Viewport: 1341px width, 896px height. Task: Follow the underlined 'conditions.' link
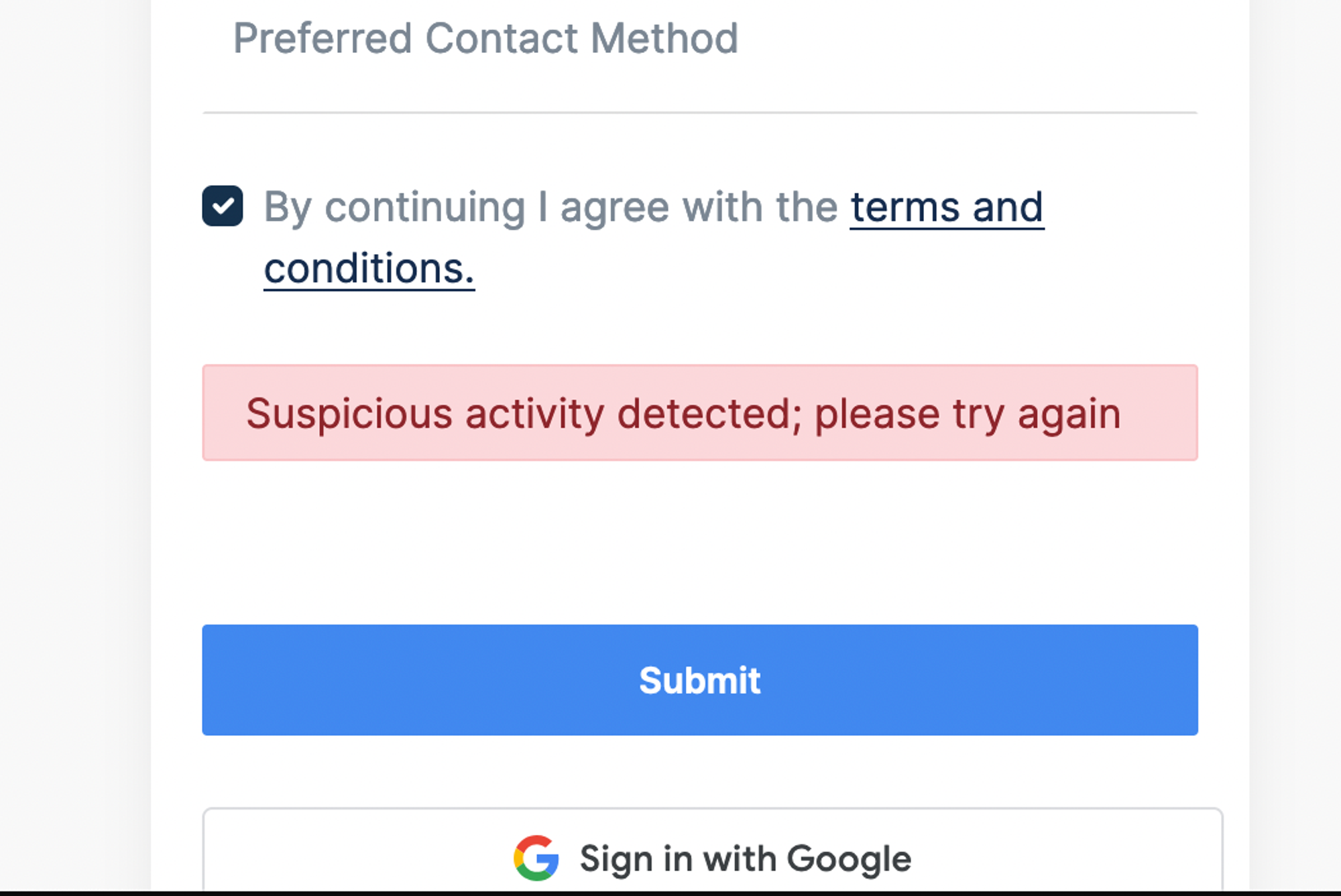point(369,269)
